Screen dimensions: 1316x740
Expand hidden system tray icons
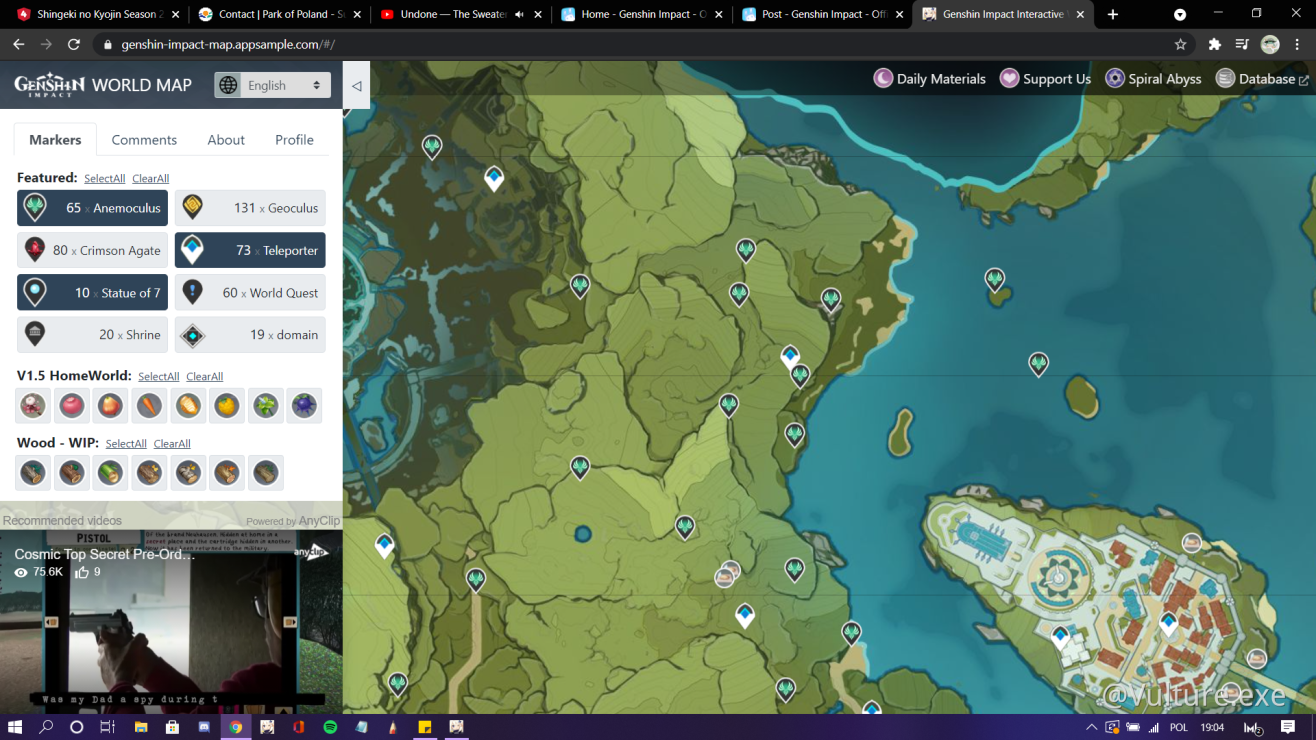click(x=1090, y=727)
